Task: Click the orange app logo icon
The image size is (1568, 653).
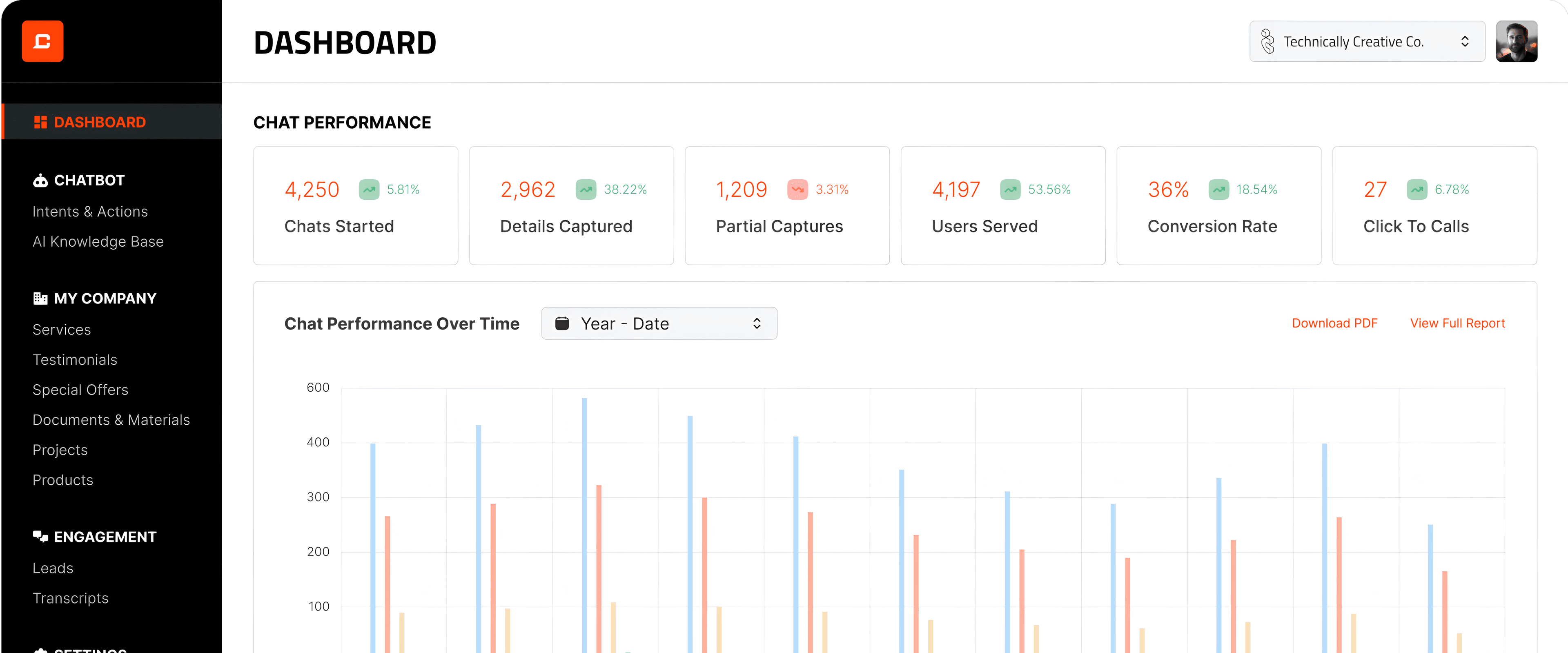Action: point(42,41)
